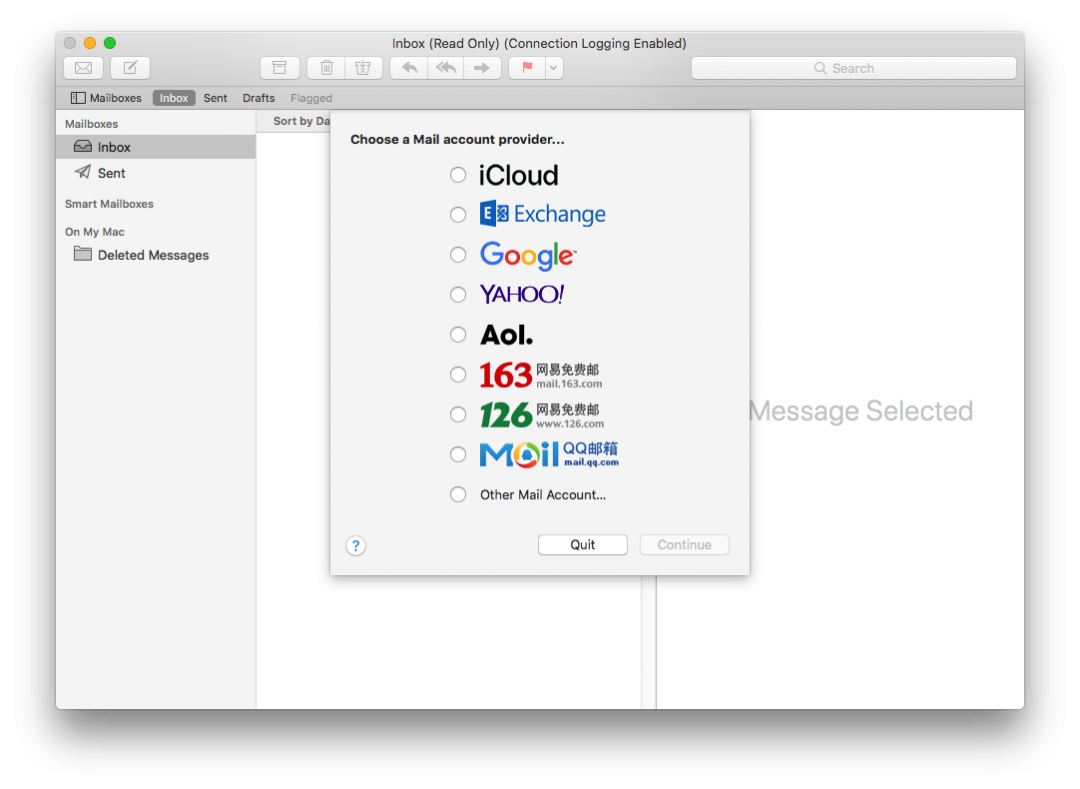Compose a new message with pencil icon

(x=130, y=68)
